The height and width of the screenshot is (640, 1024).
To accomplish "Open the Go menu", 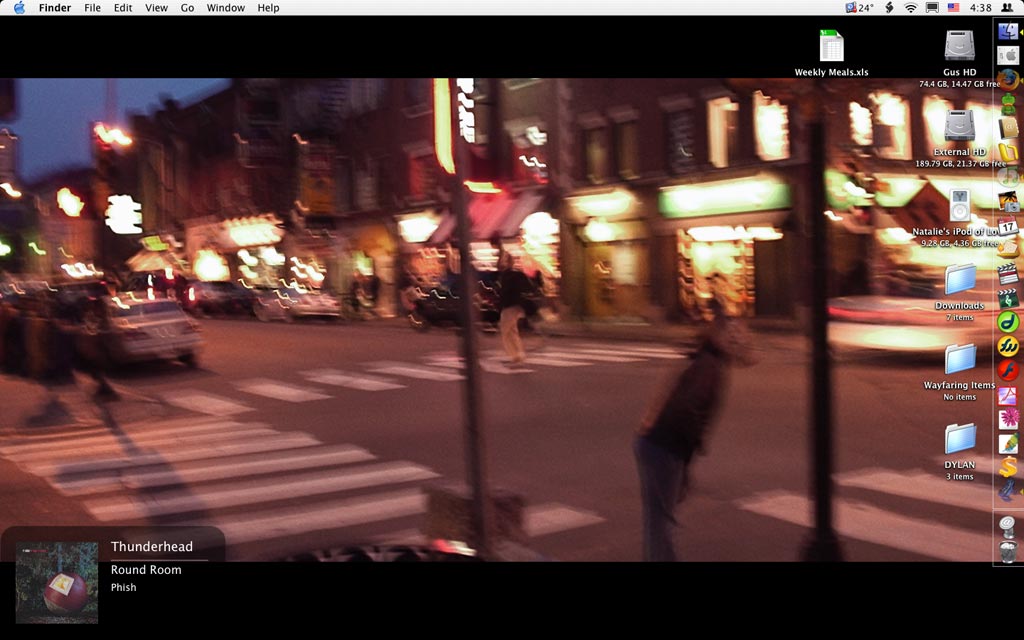I will (187, 8).
